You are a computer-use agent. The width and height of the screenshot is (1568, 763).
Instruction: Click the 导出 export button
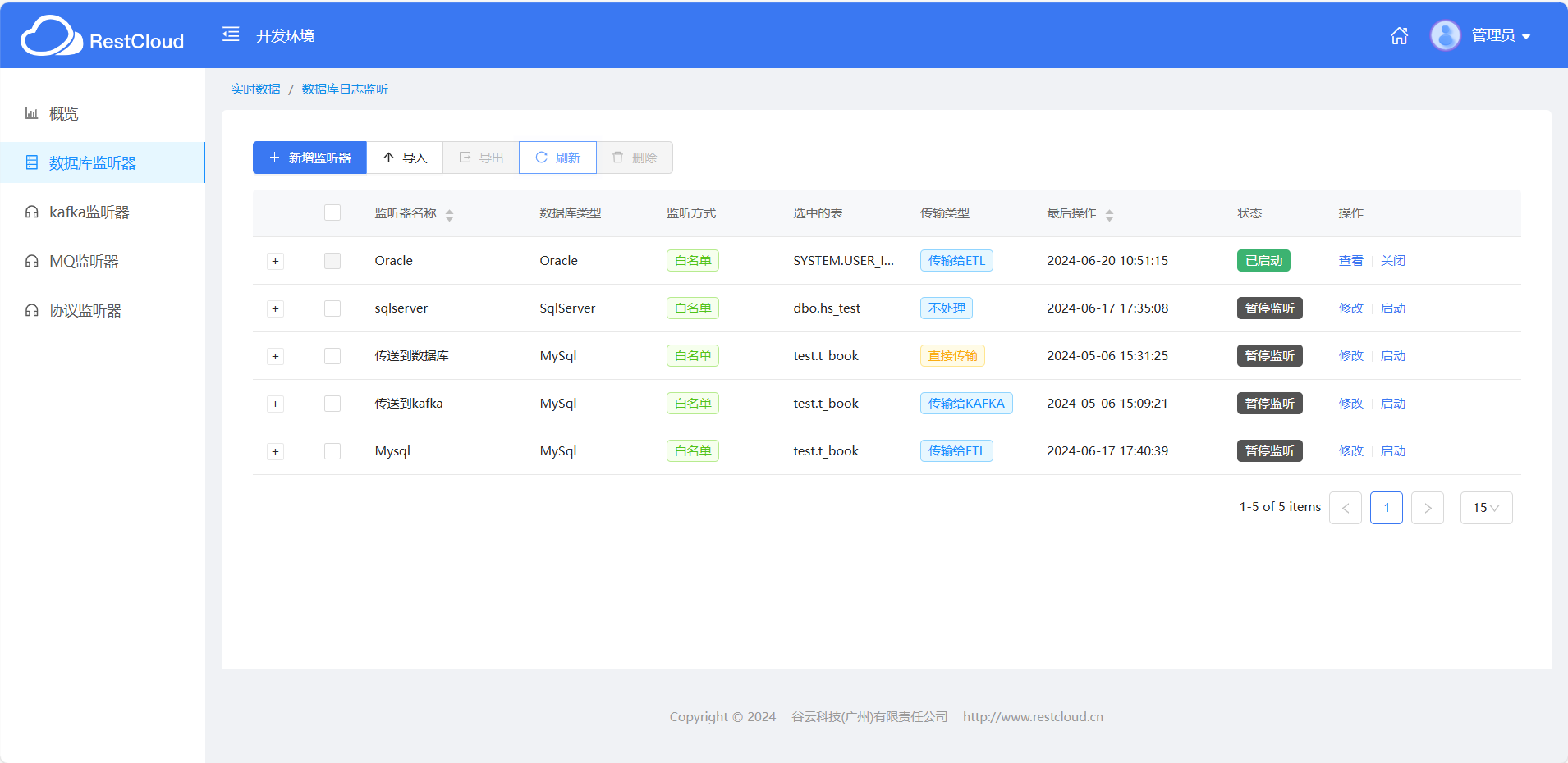click(x=481, y=158)
